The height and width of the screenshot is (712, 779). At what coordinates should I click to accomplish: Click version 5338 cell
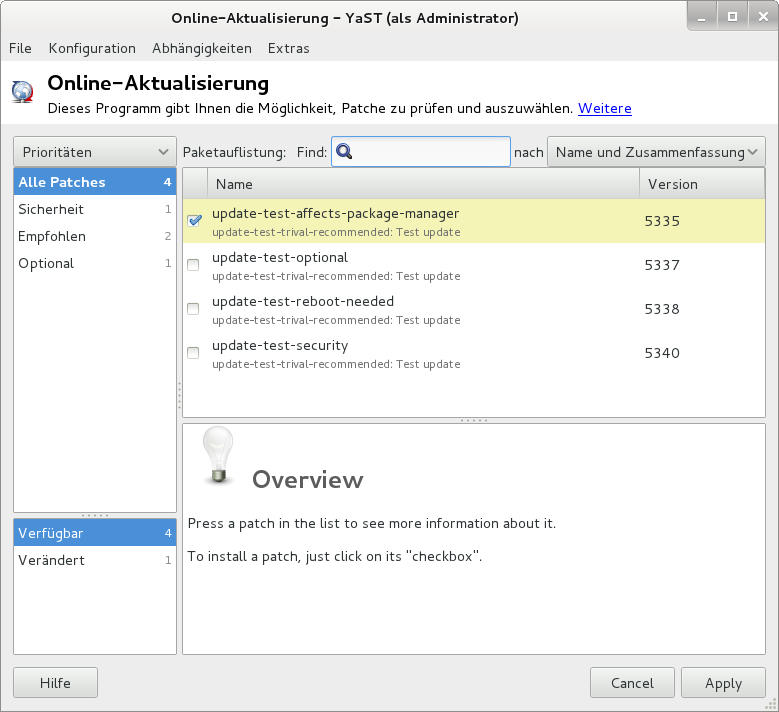click(x=662, y=309)
